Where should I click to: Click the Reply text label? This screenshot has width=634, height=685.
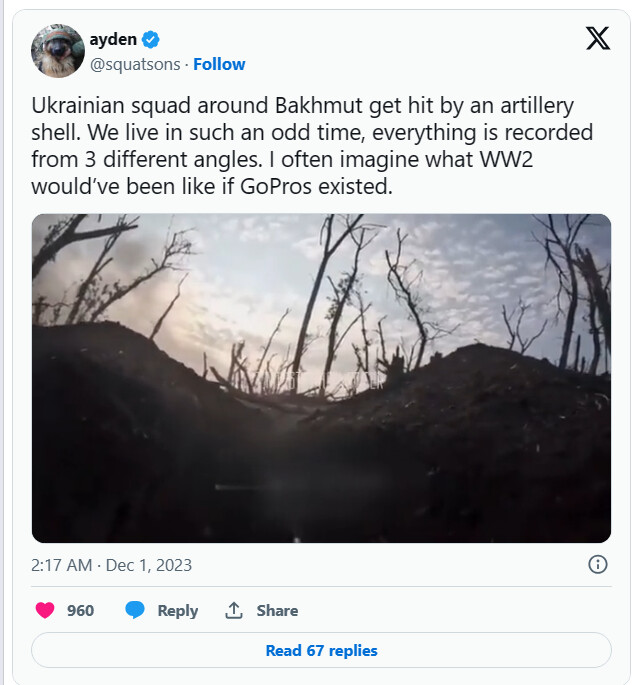tap(177, 611)
